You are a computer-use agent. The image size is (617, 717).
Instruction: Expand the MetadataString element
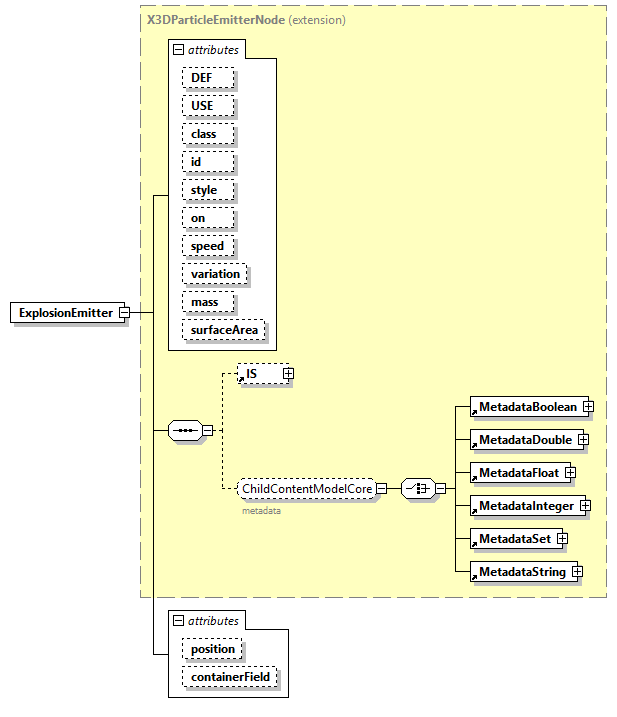(x=578, y=572)
